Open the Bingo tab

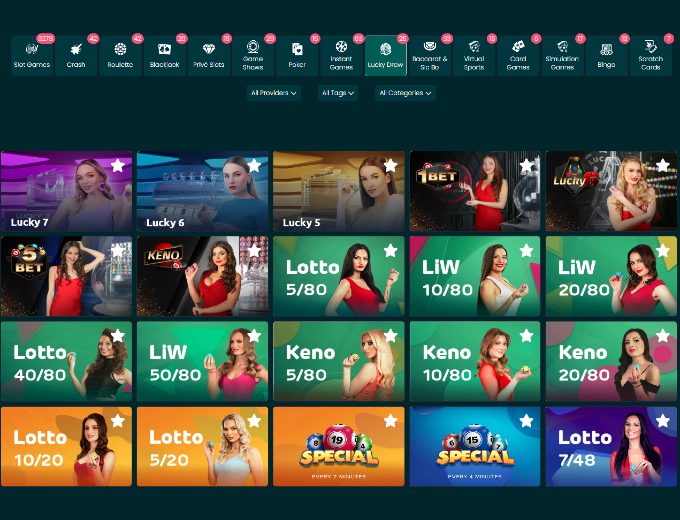pos(607,56)
